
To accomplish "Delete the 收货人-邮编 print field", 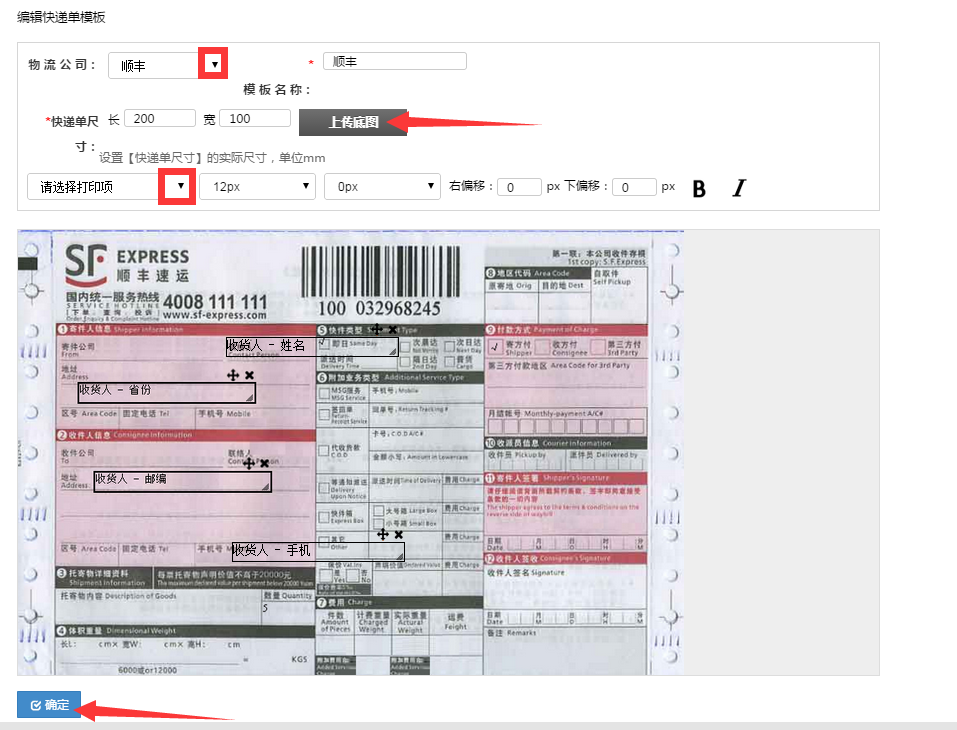I will pos(265,463).
